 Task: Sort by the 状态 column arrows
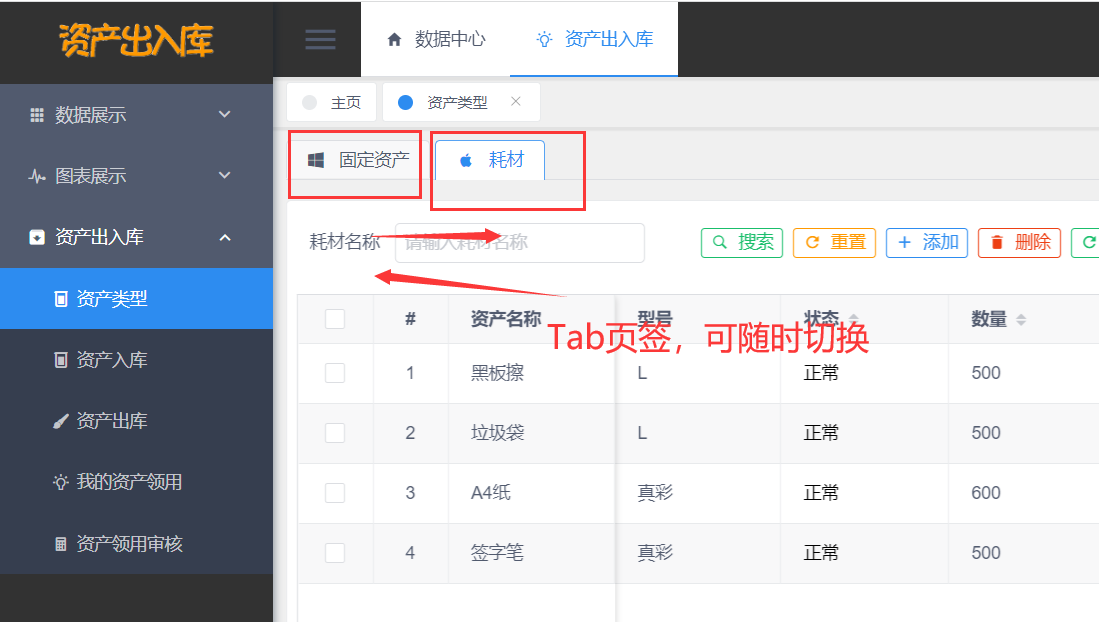(854, 320)
